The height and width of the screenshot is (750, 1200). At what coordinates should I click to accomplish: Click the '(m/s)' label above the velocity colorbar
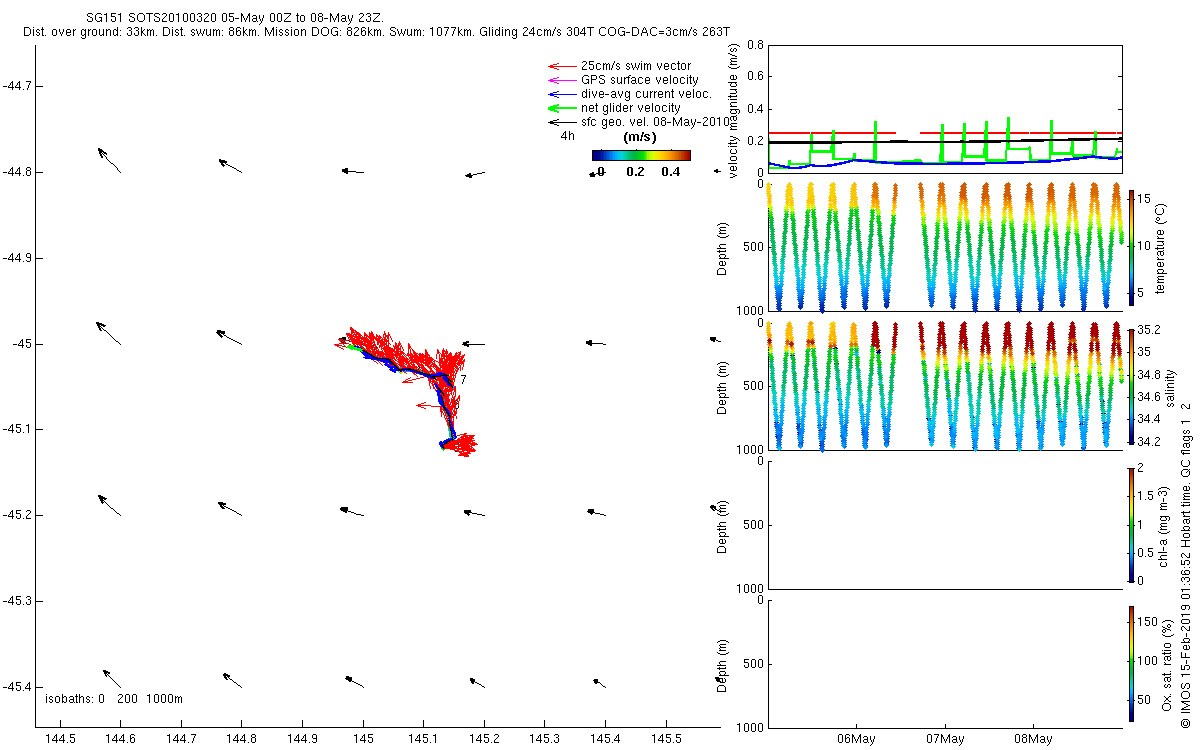(x=640, y=136)
